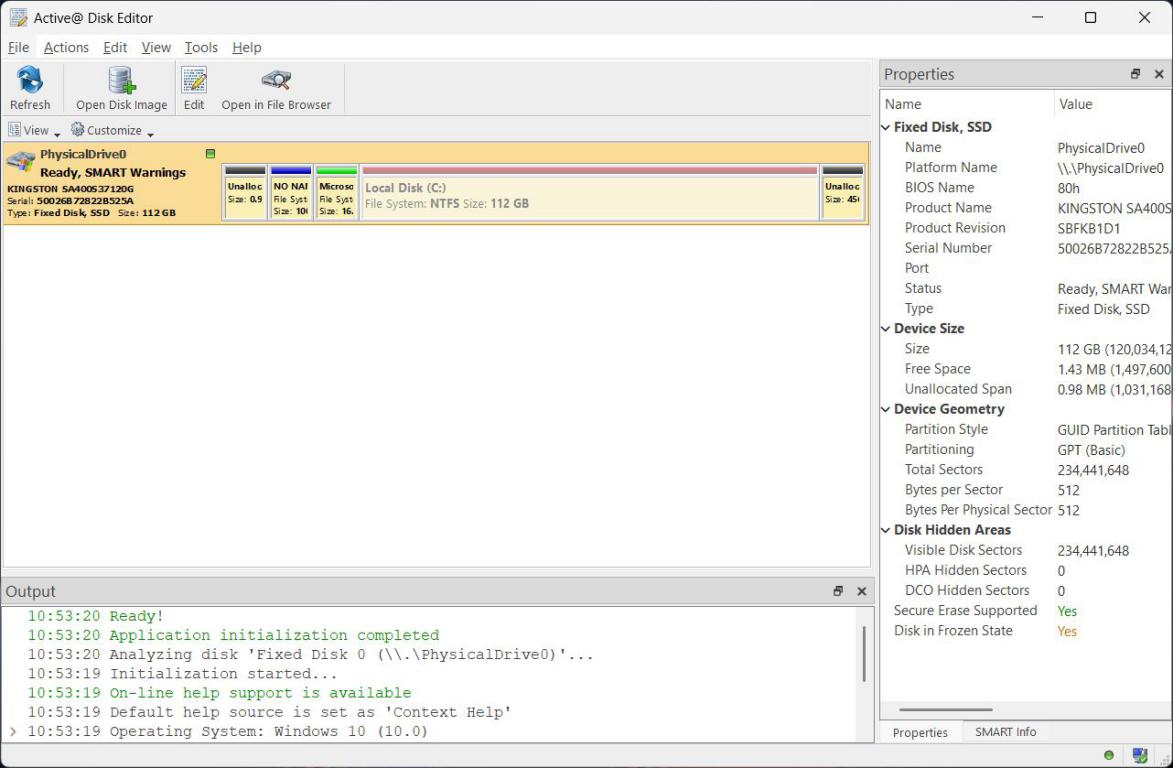
Task: Collapse the Device Geometry section
Action: pos(886,409)
